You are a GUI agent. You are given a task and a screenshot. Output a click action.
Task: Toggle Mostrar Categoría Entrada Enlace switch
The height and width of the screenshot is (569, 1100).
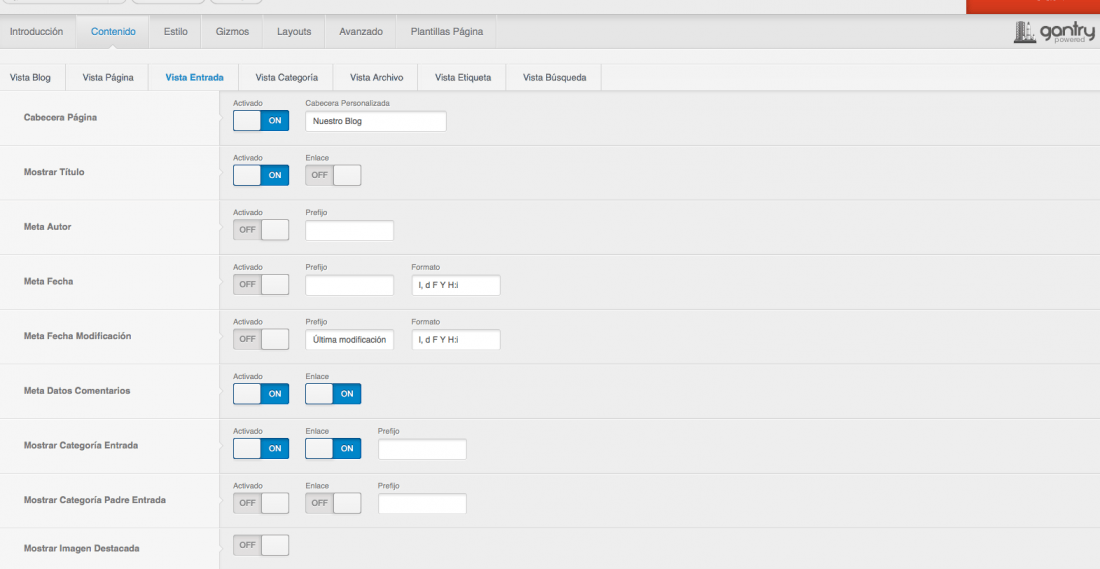(x=333, y=449)
